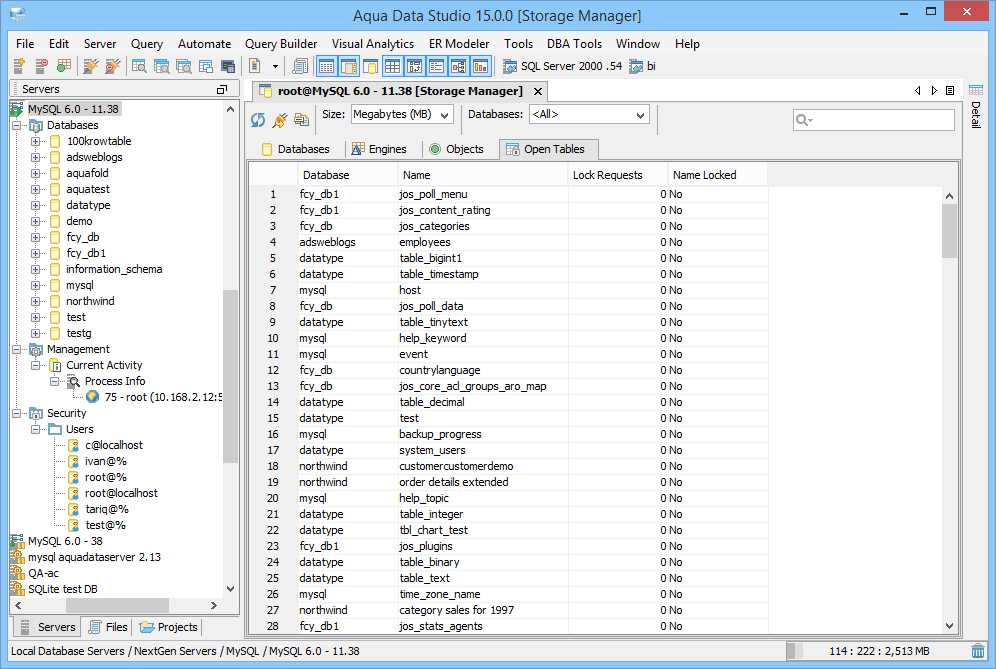Select the root@localhost user
The width and height of the screenshot is (996, 669).
click(121, 494)
